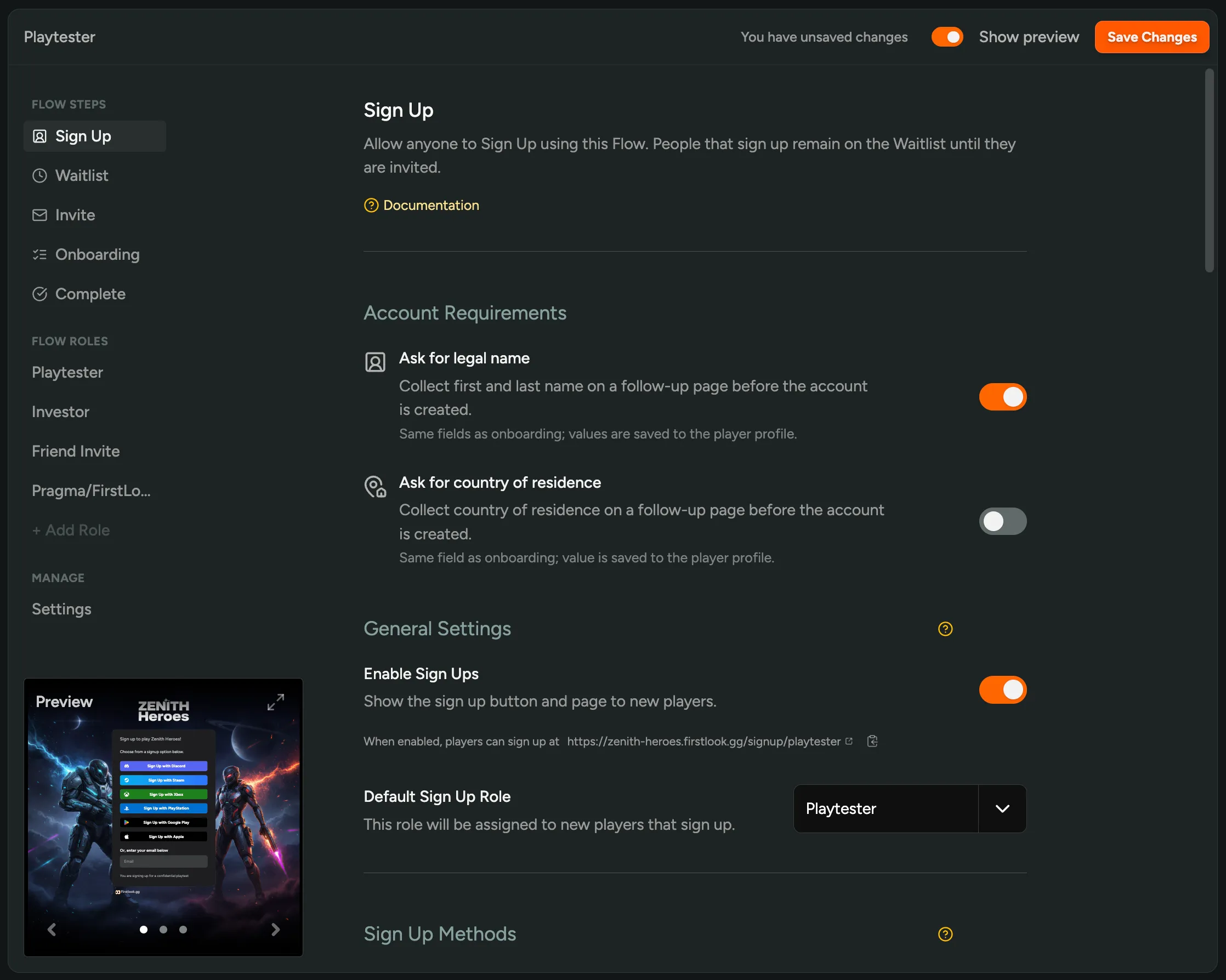This screenshot has height=980, width=1226.
Task: Open Settings under the Manage section
Action: coord(61,609)
